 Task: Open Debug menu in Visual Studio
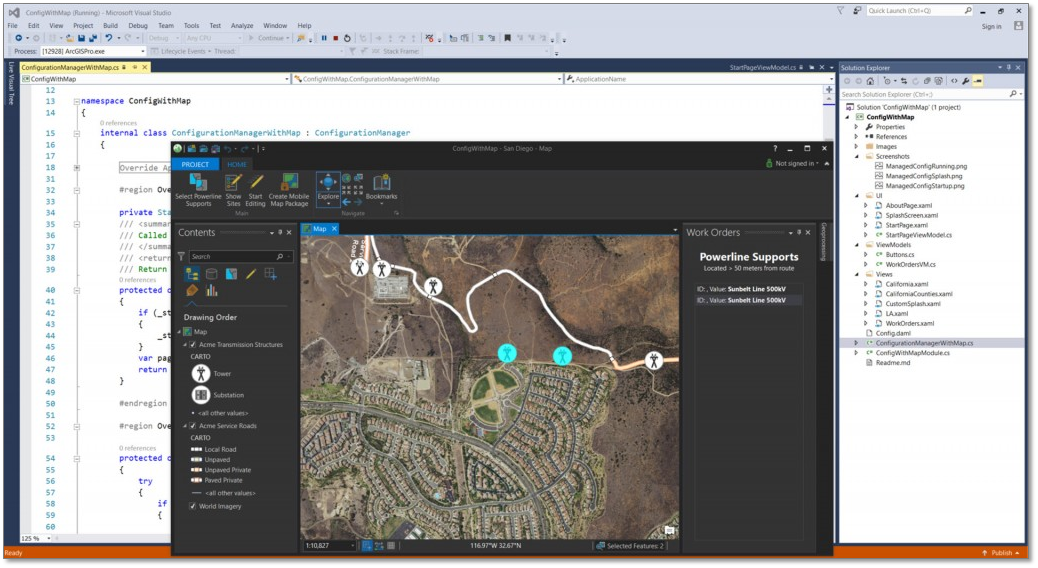[x=138, y=26]
